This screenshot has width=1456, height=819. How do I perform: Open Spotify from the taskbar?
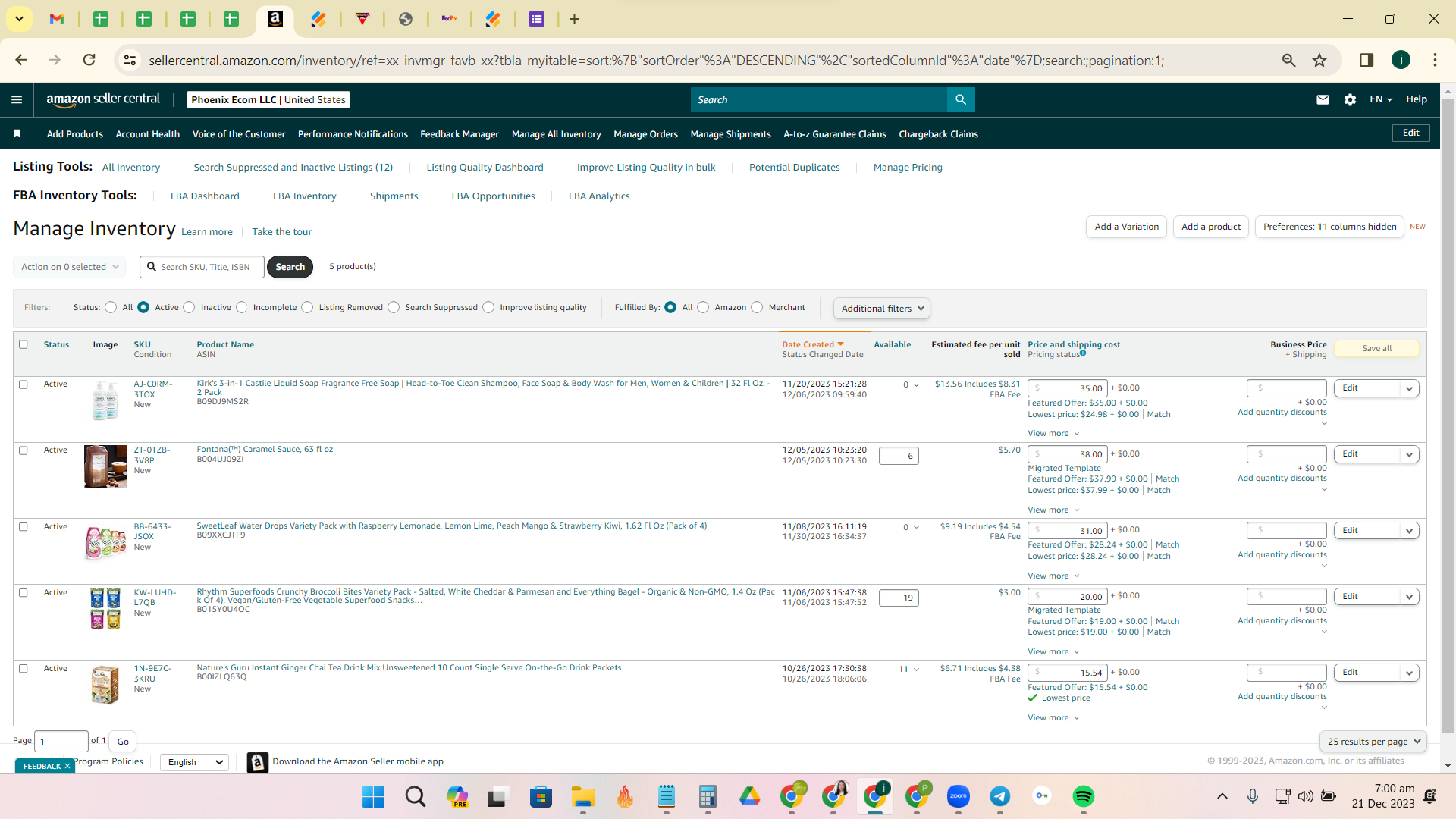(x=1083, y=796)
